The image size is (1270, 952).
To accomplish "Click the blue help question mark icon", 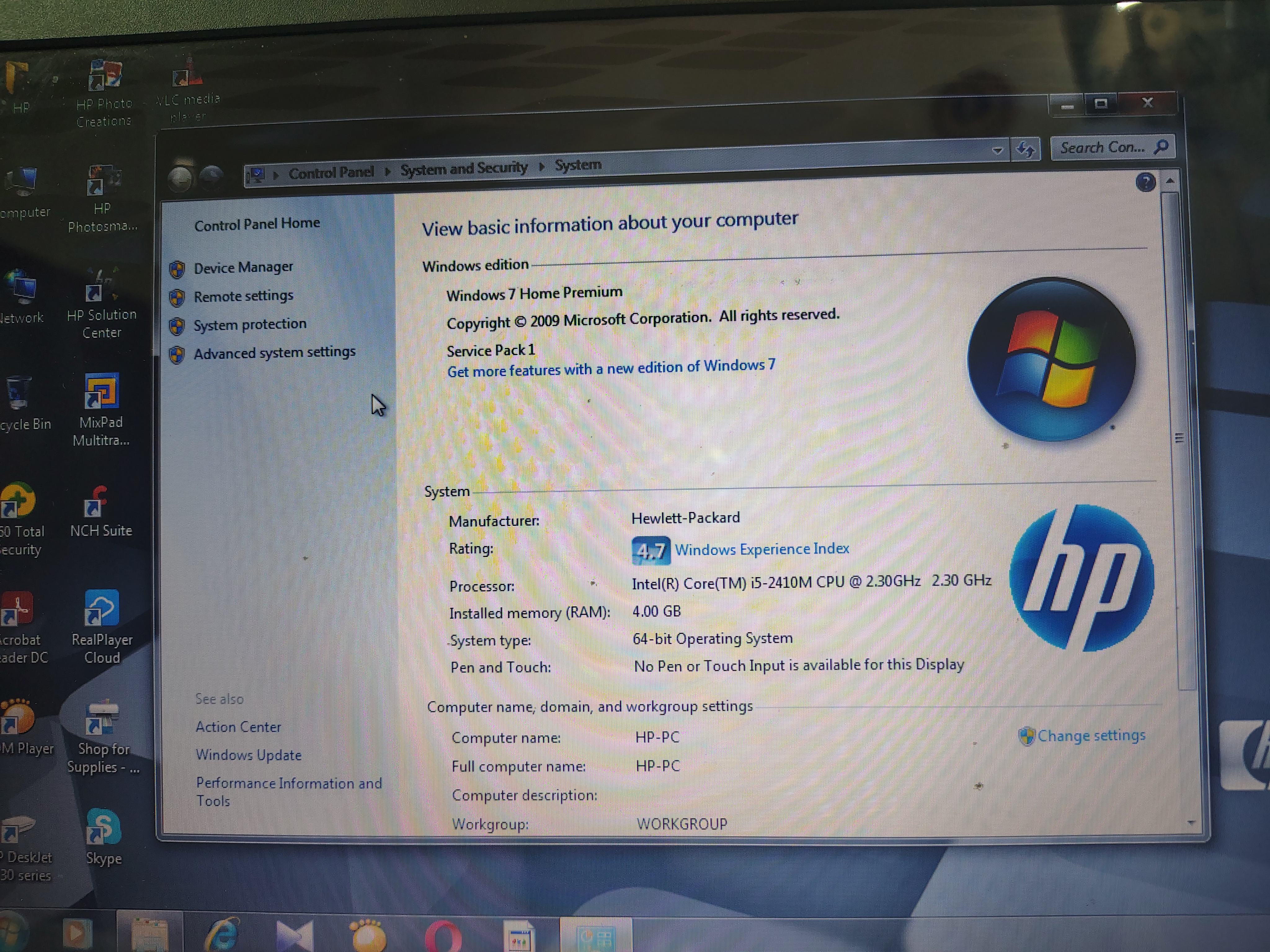I will (1145, 183).
